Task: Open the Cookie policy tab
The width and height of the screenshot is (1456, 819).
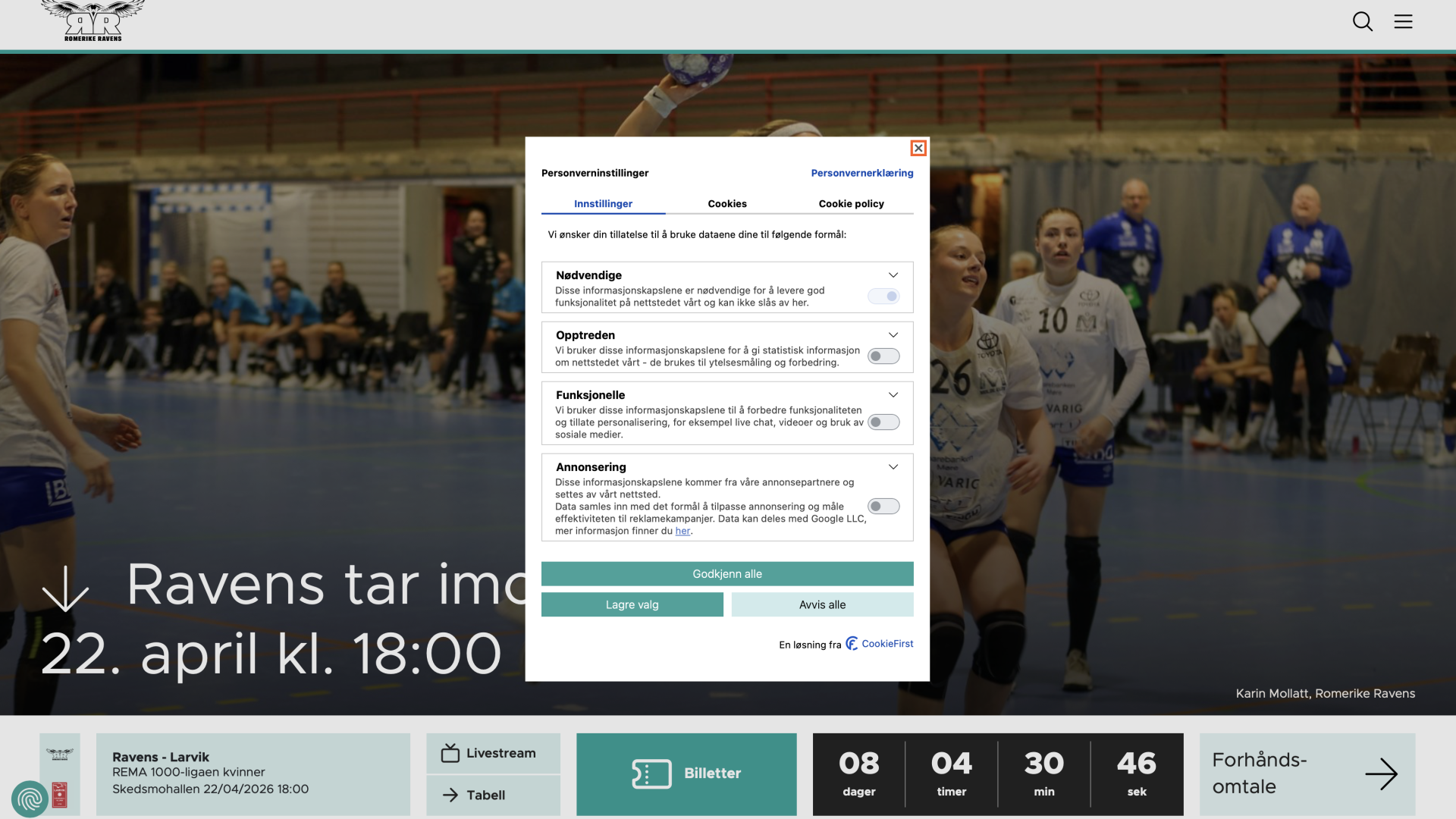Action: click(851, 204)
